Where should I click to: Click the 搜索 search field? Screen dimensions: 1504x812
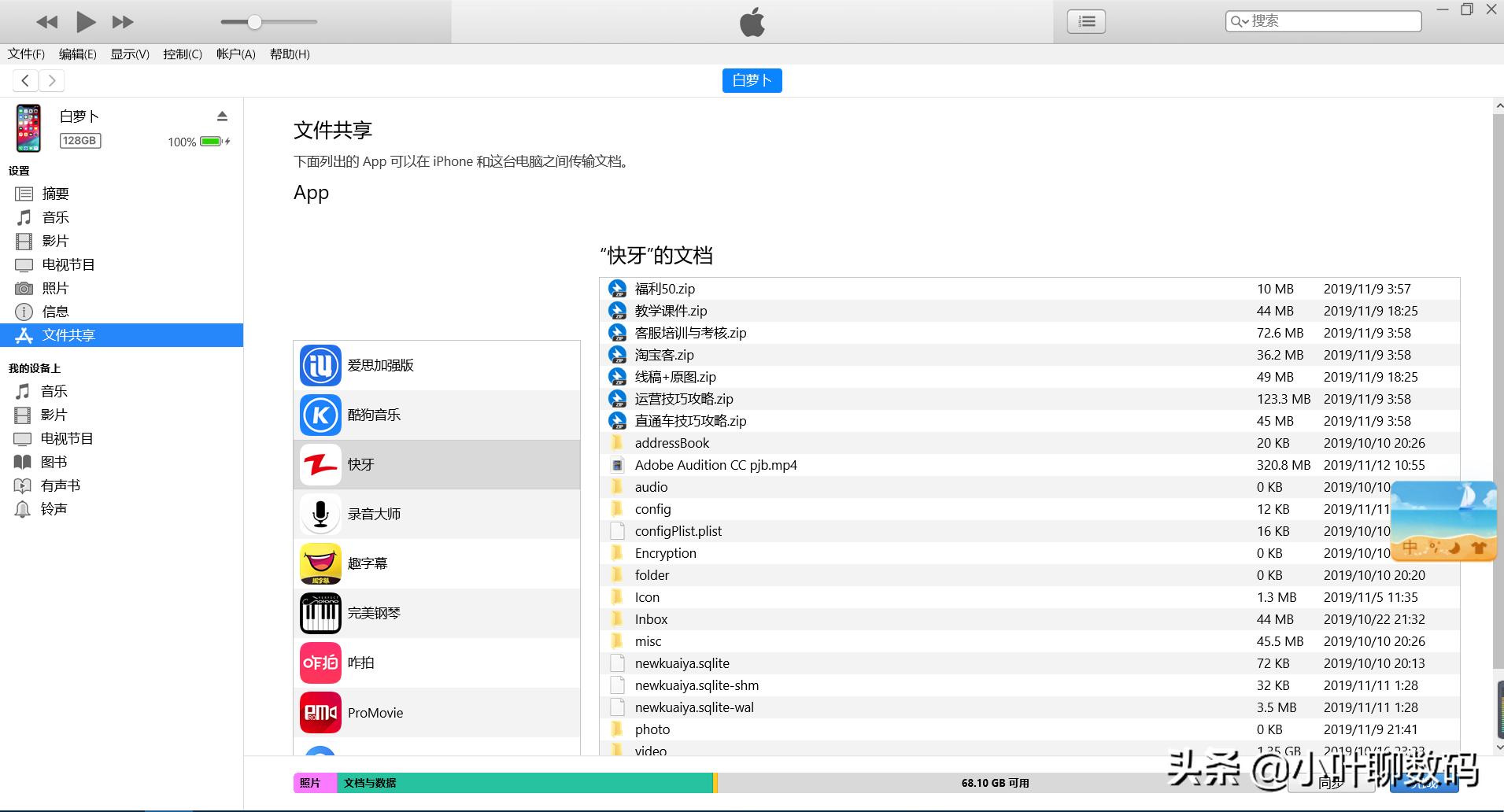tap(1330, 21)
